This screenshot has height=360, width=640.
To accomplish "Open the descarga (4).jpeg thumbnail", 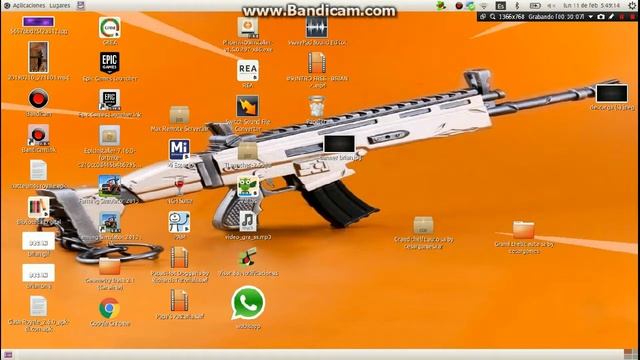I will 612,93.
